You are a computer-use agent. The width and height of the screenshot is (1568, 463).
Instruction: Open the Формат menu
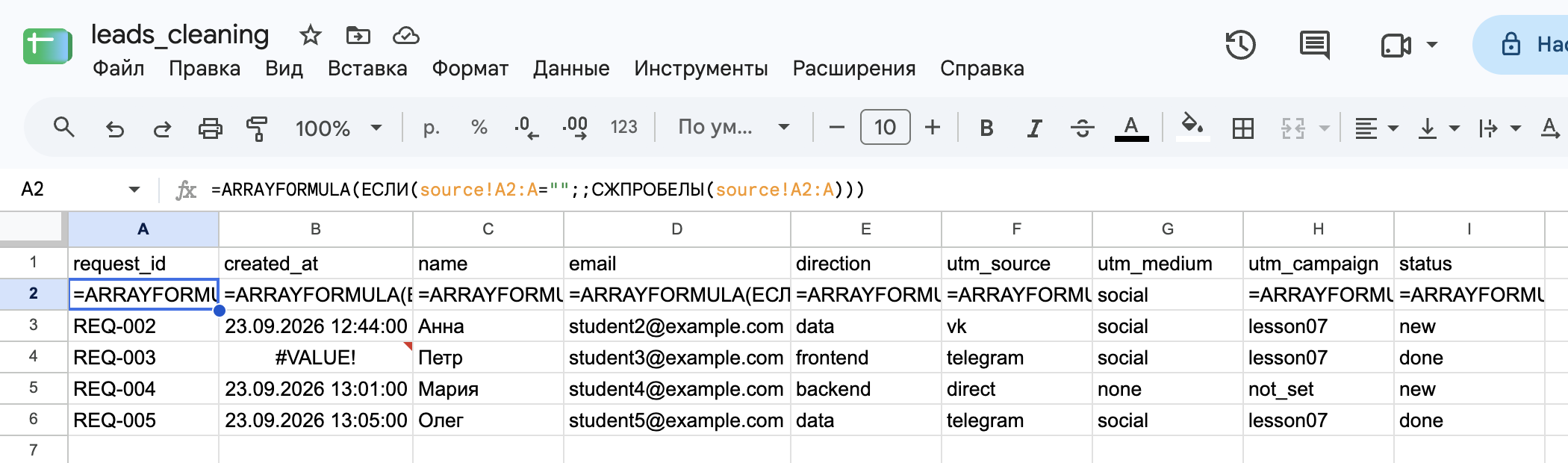pyautogui.click(x=470, y=69)
